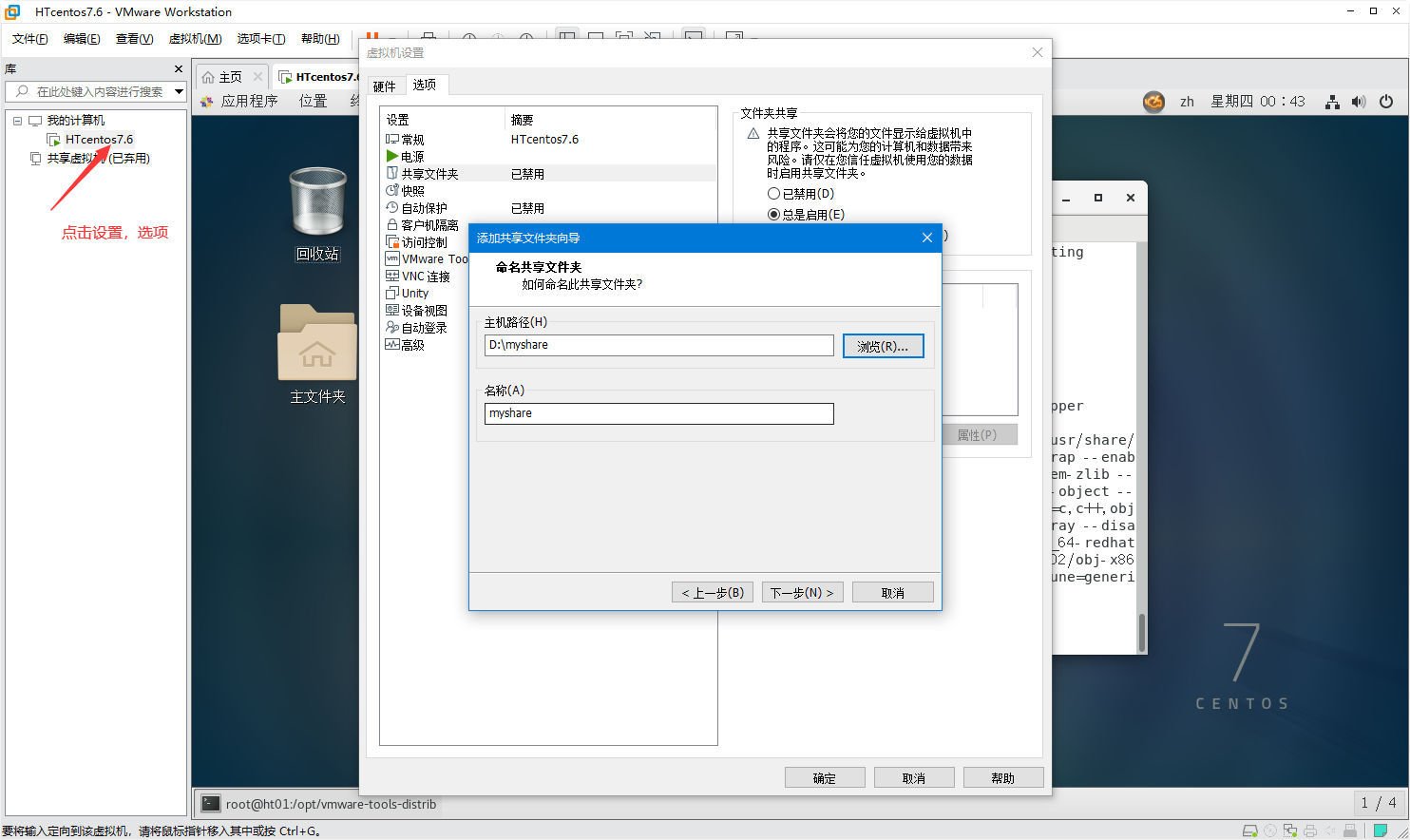Open the CentOS Places menu
Viewport: 1410px width, 840px height.
pyautogui.click(x=313, y=102)
